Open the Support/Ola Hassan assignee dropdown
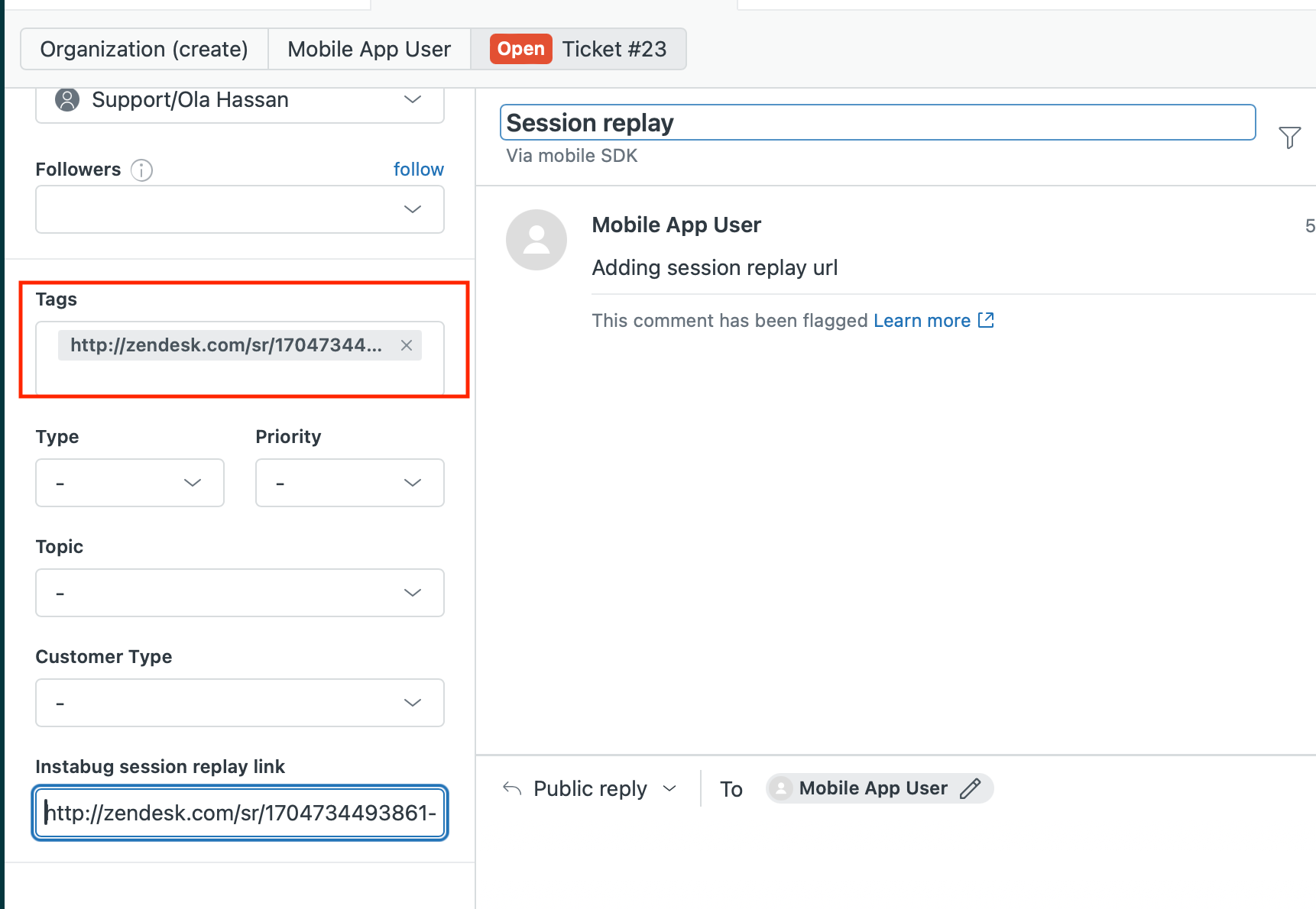The height and width of the screenshot is (909, 1316). [x=412, y=99]
